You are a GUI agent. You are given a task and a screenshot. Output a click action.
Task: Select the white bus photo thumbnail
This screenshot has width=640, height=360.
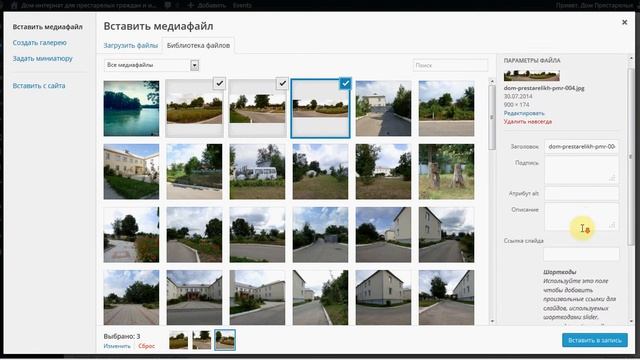point(257,171)
